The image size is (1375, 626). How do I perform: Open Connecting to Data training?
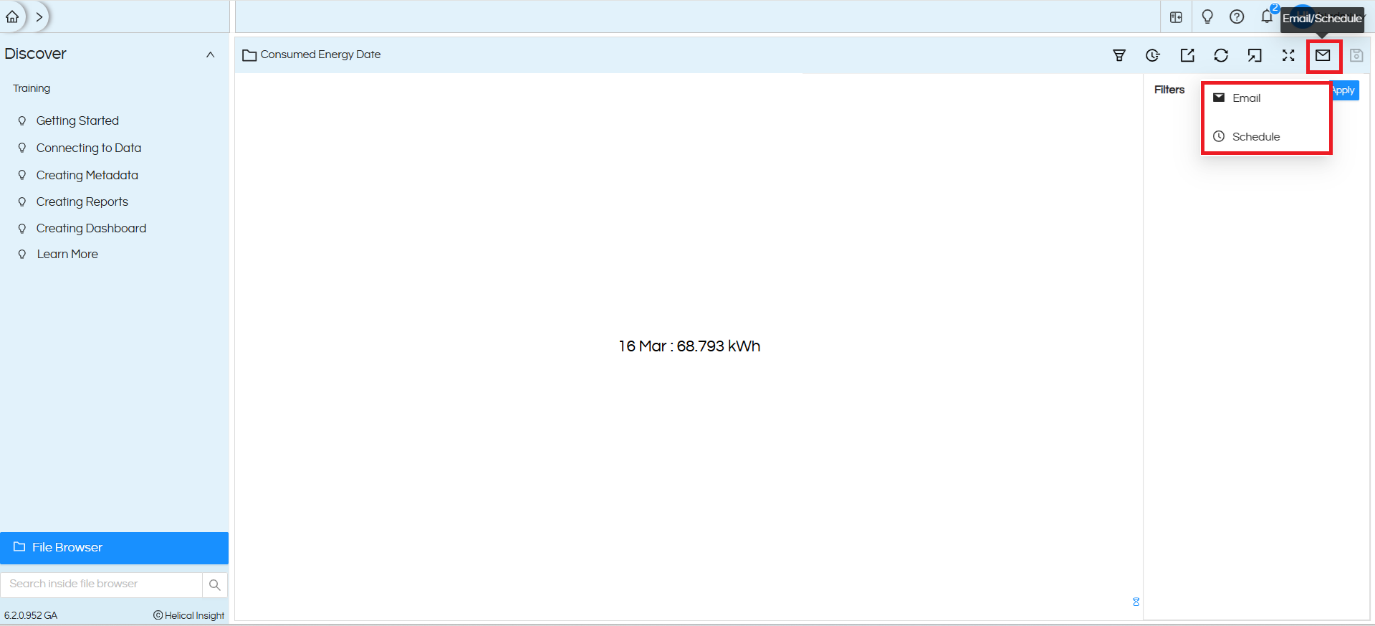tap(89, 148)
